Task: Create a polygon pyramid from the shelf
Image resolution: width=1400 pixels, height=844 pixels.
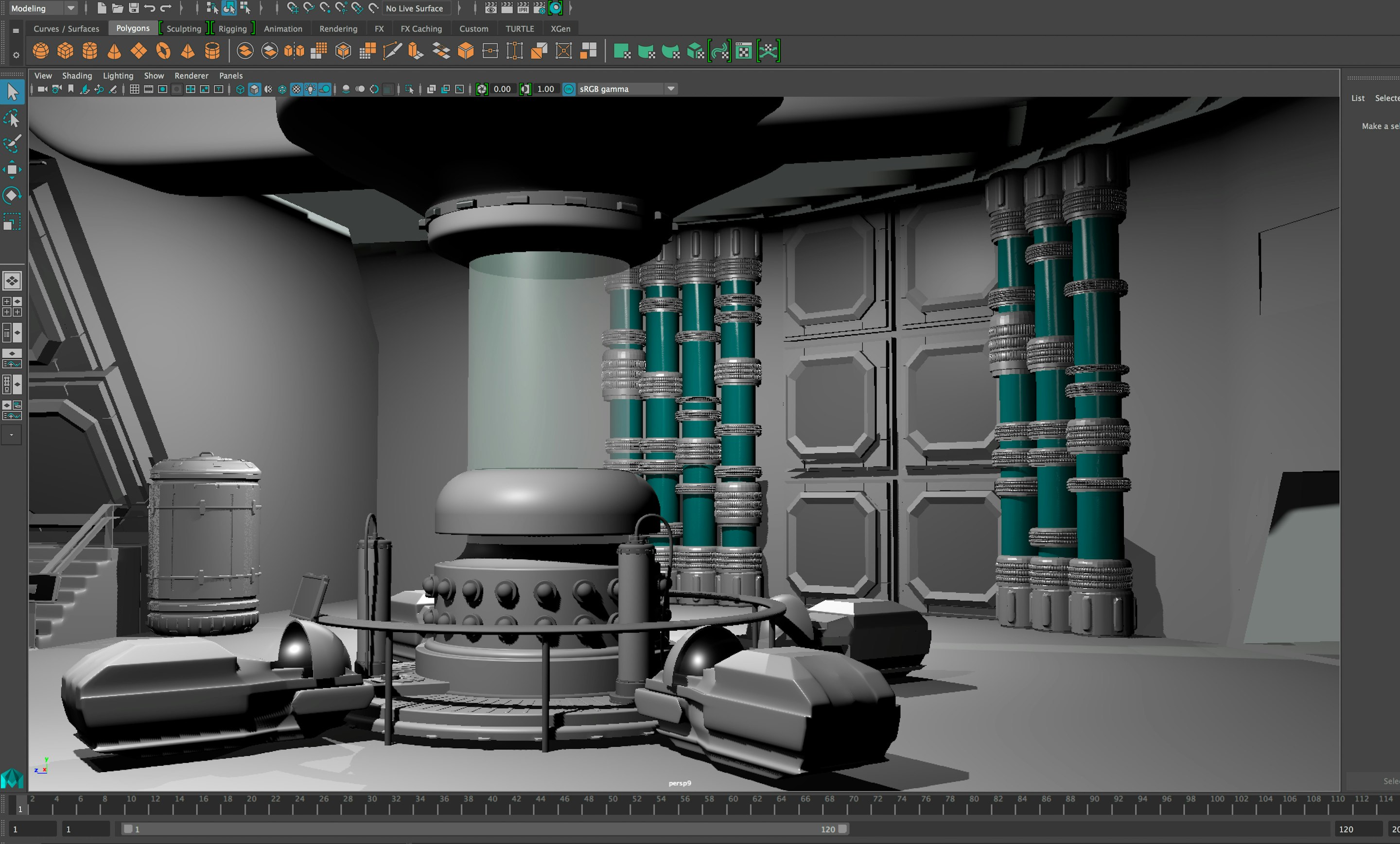Action: [188, 51]
